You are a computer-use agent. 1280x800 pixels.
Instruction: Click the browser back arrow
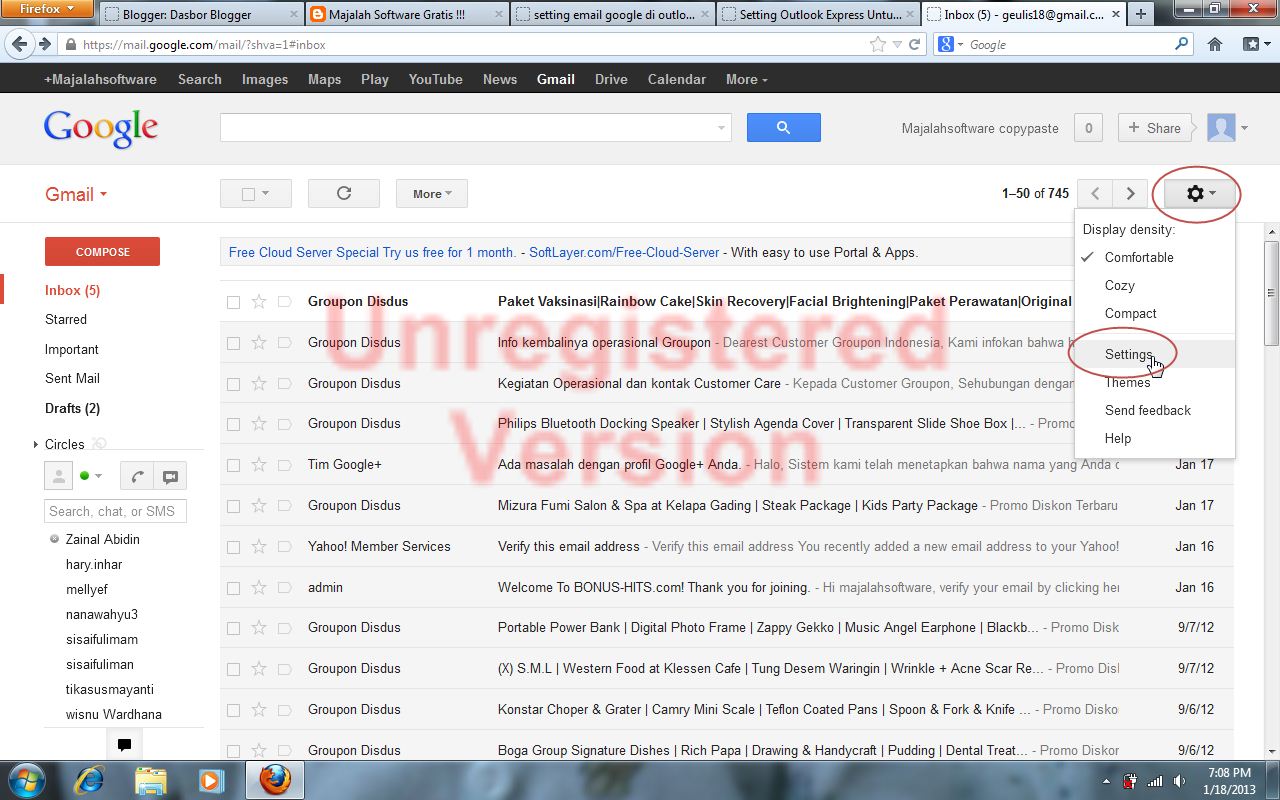(x=19, y=45)
